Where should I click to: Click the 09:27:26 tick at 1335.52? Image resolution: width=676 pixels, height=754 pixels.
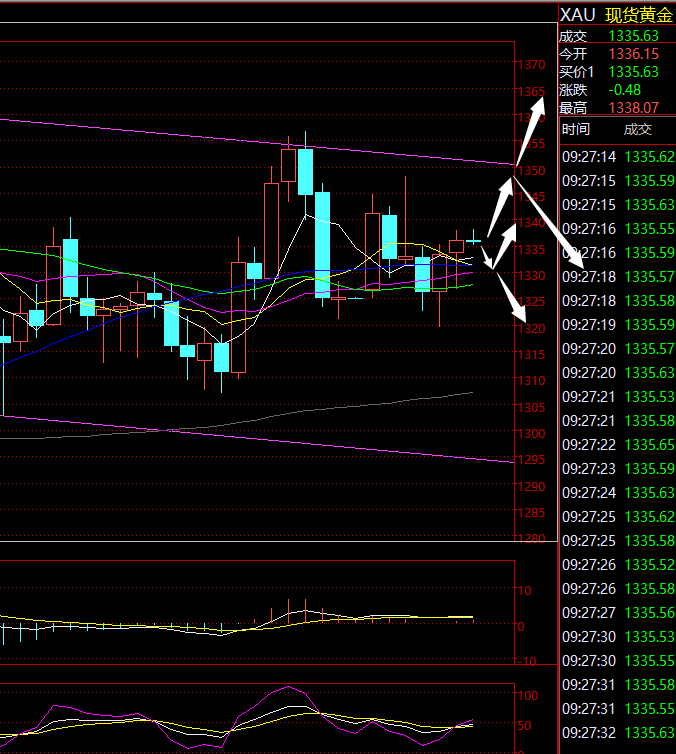[617, 564]
